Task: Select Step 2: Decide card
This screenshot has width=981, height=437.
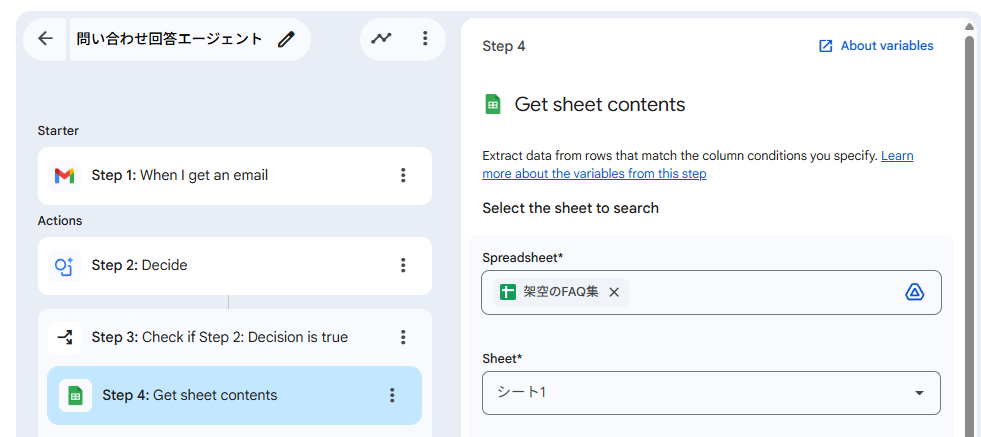Action: point(220,266)
